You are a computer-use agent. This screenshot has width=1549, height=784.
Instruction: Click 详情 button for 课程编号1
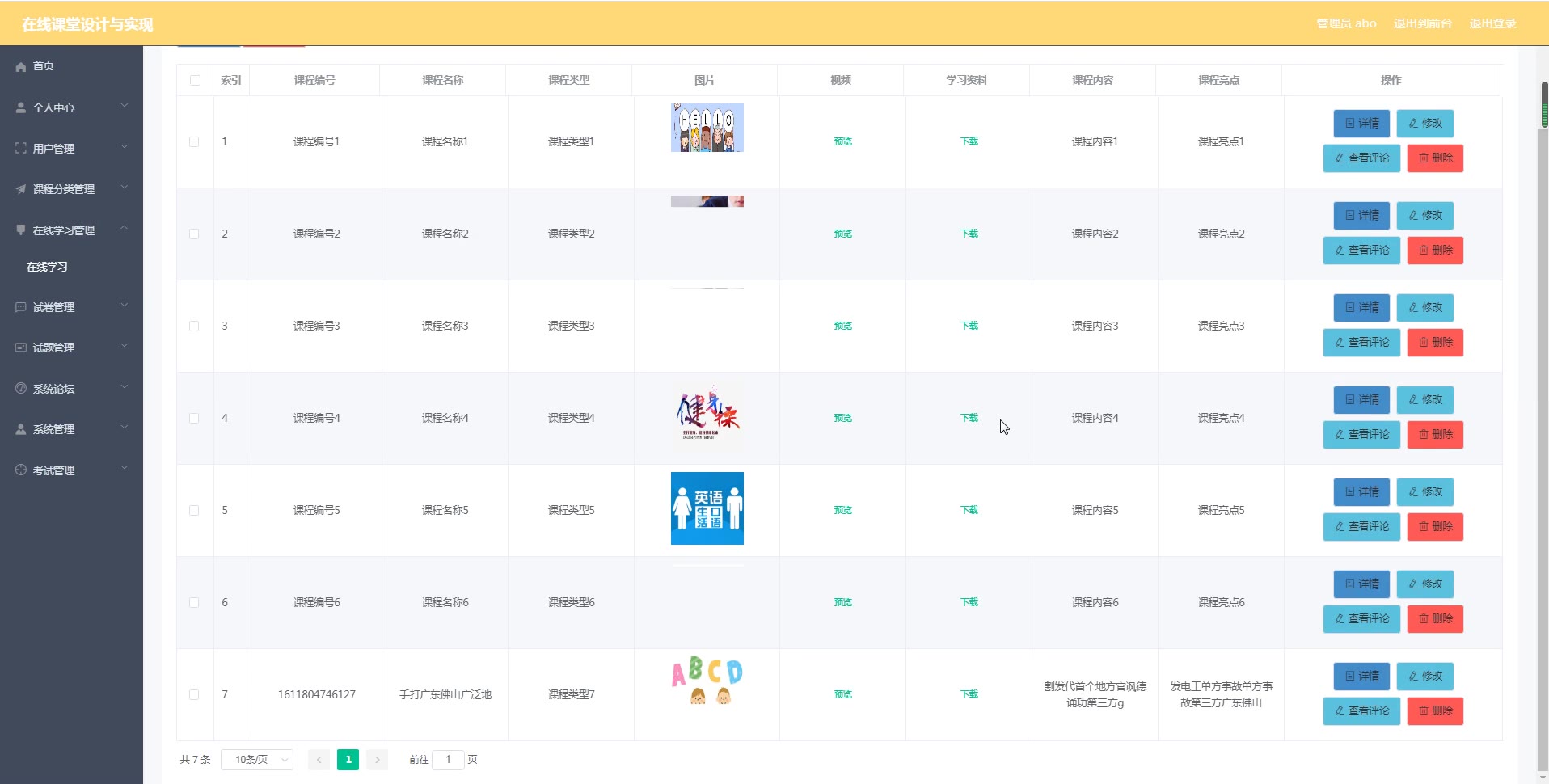(x=1361, y=124)
